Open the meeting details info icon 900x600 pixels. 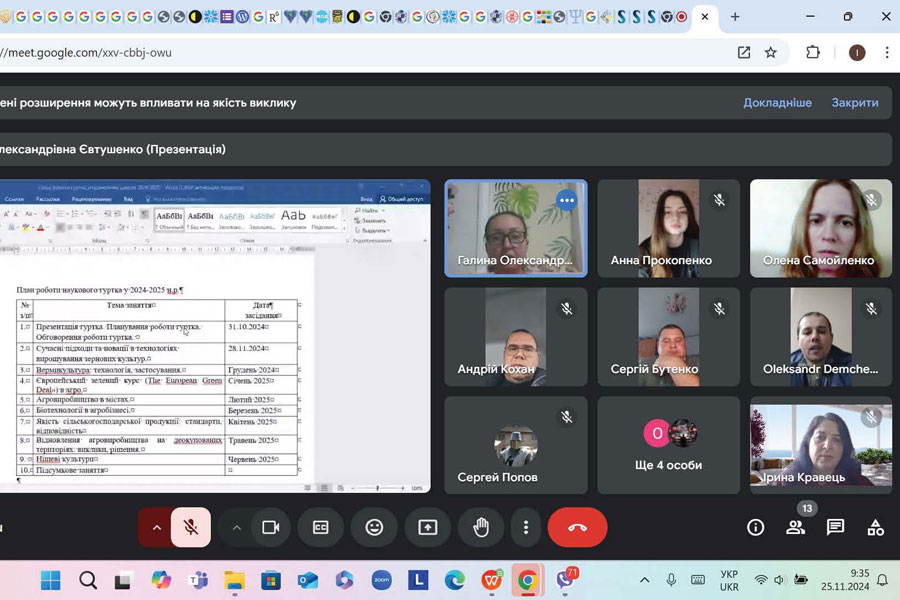(756, 528)
